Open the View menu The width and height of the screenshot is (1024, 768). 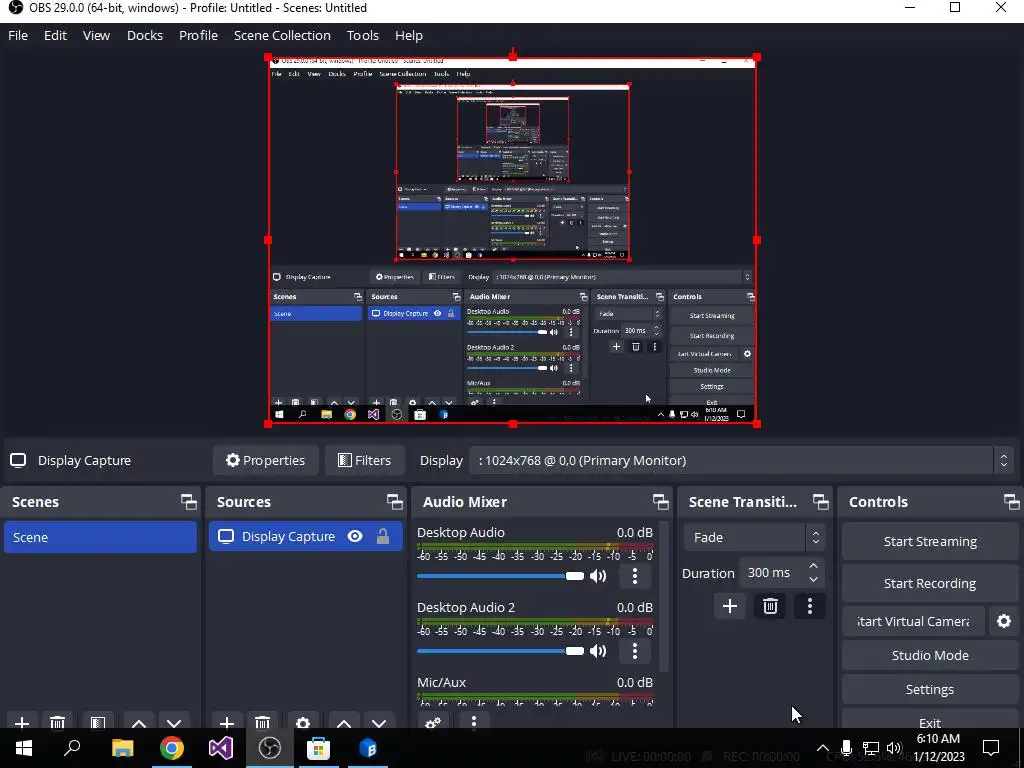pyautogui.click(x=96, y=35)
